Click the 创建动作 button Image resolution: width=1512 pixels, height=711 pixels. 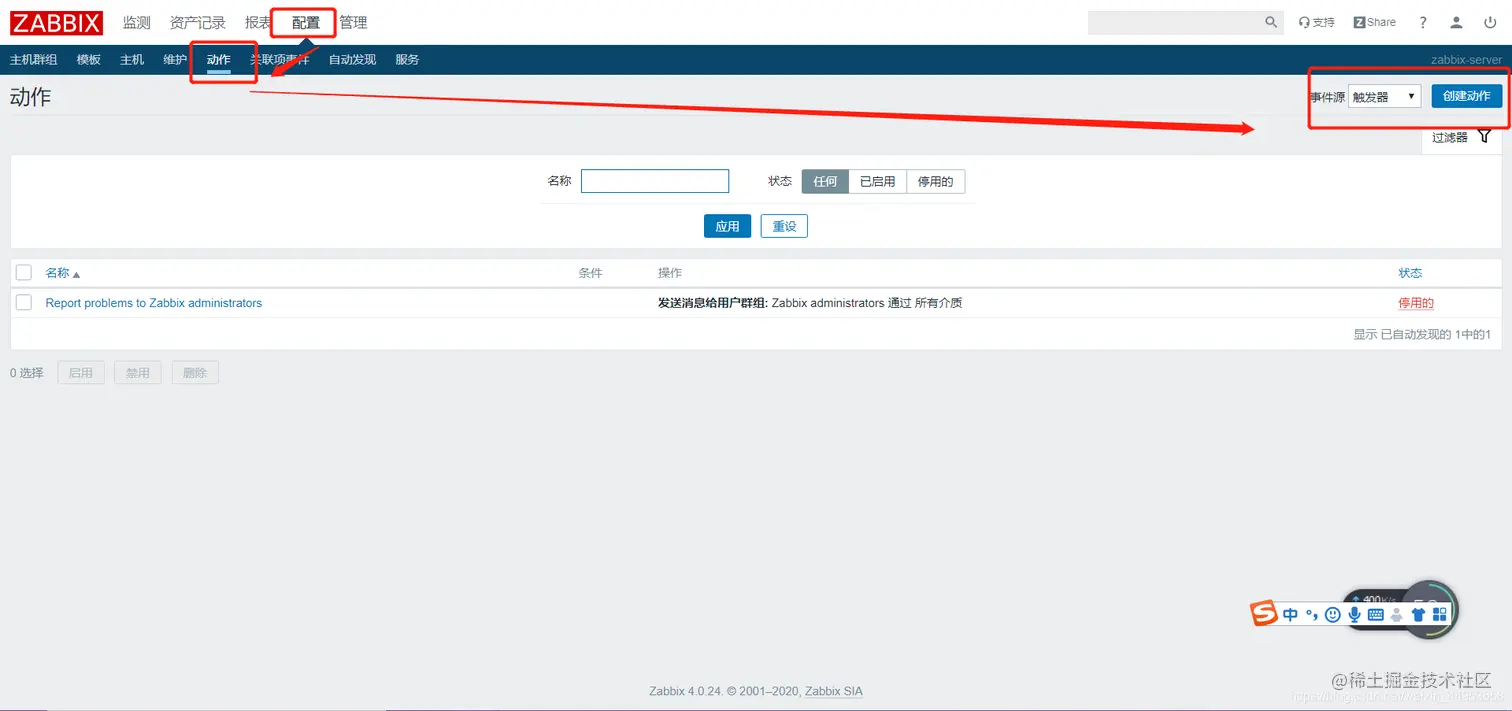(1466, 96)
